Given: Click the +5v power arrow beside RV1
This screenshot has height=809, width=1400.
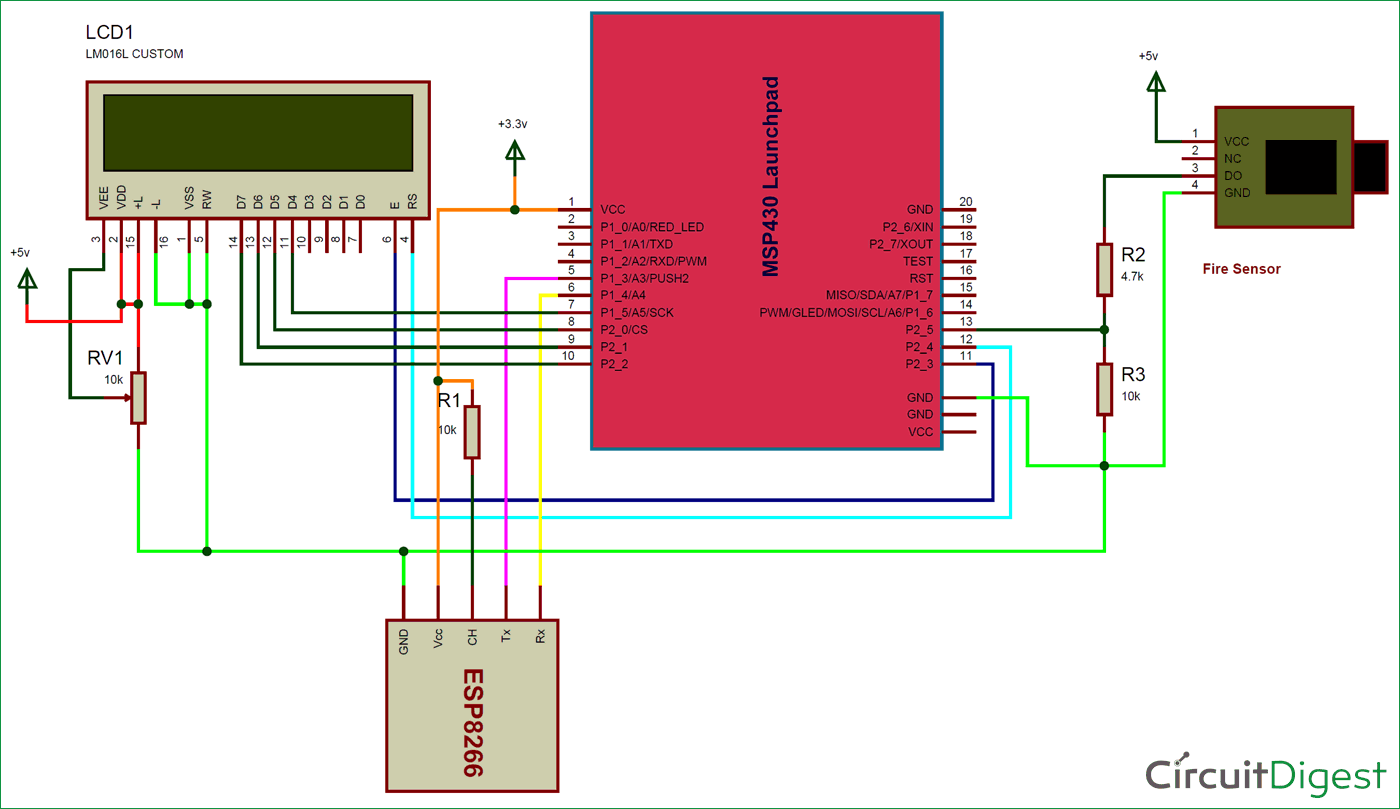Looking at the screenshot, I should pos(27,280).
